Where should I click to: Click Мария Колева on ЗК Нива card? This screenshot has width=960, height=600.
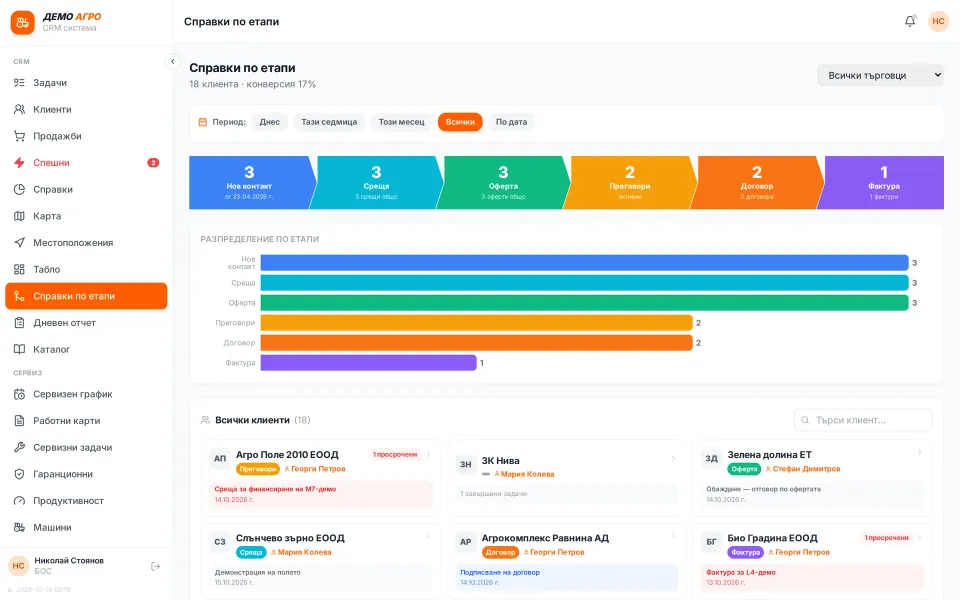[x=524, y=474]
